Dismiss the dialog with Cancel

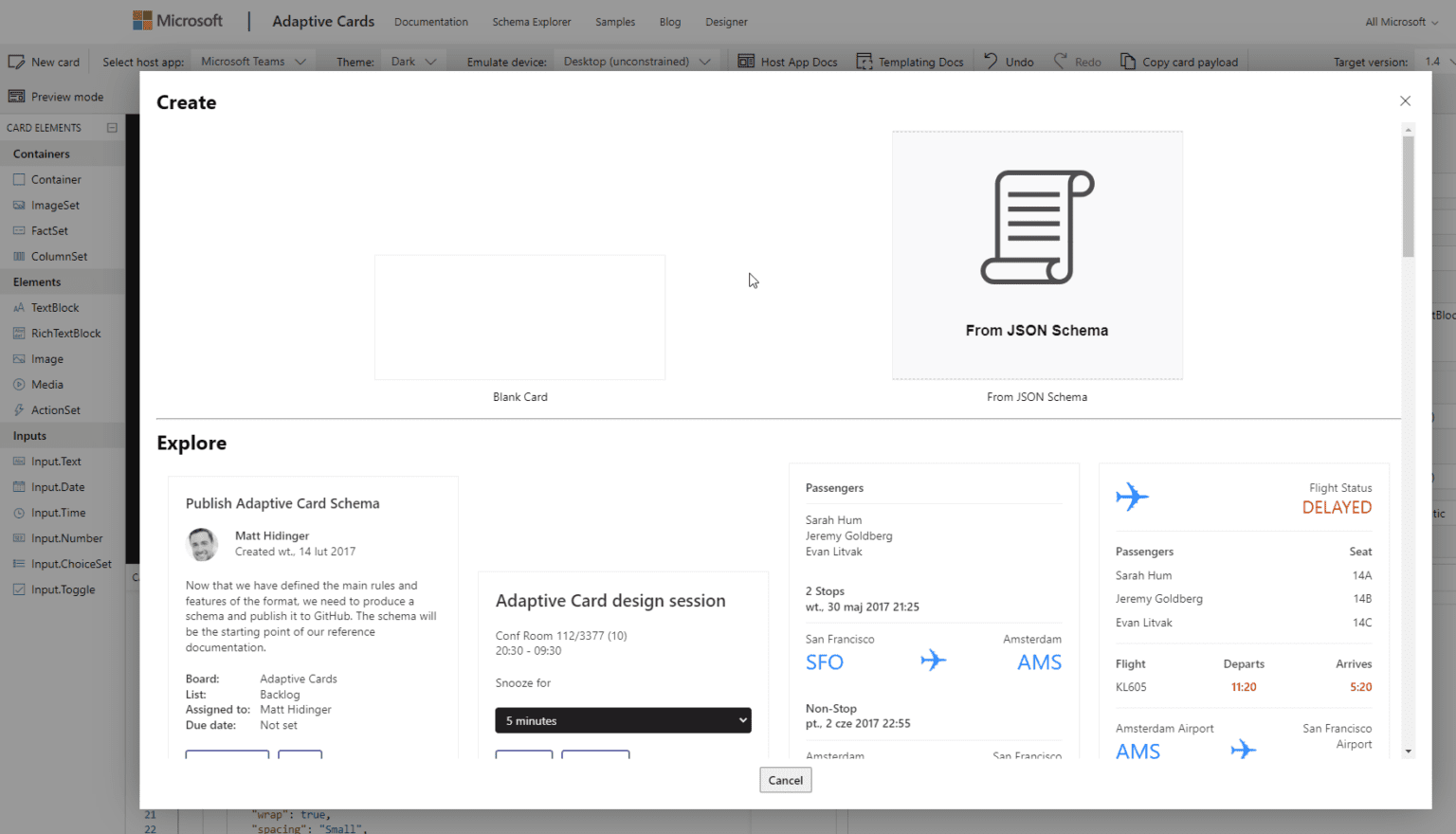785,779
